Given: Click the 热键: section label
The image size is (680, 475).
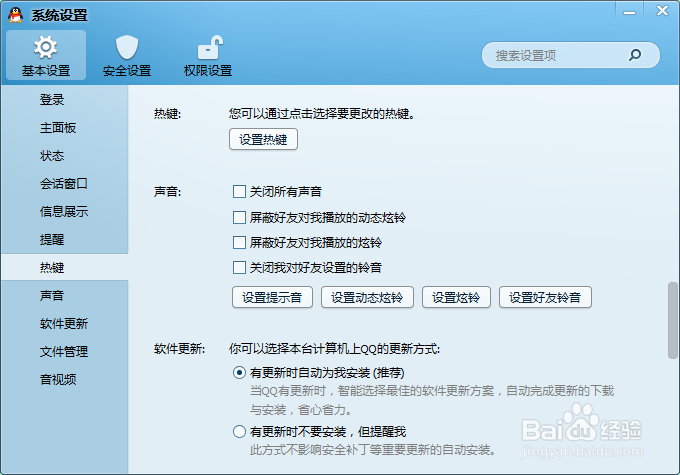Looking at the screenshot, I should pos(167,114).
